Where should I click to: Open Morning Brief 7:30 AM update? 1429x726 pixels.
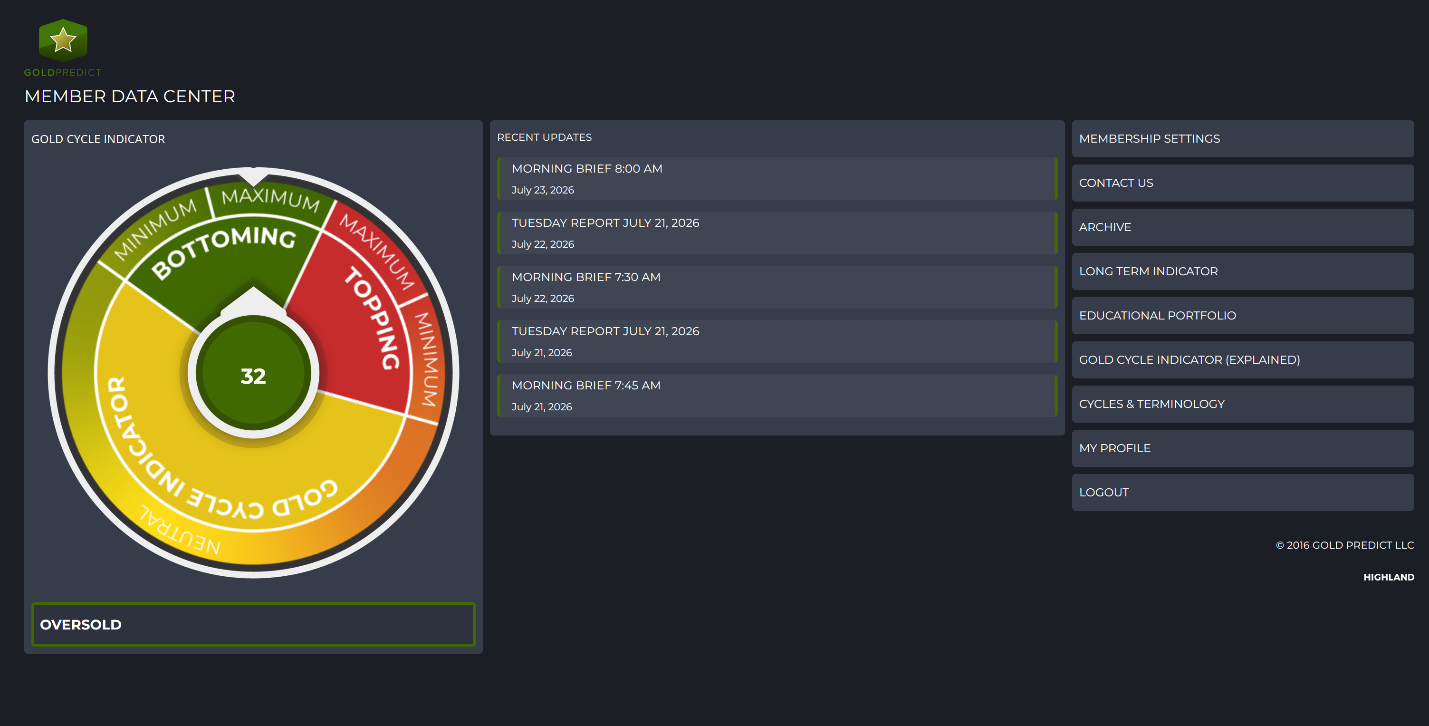[x=777, y=287]
